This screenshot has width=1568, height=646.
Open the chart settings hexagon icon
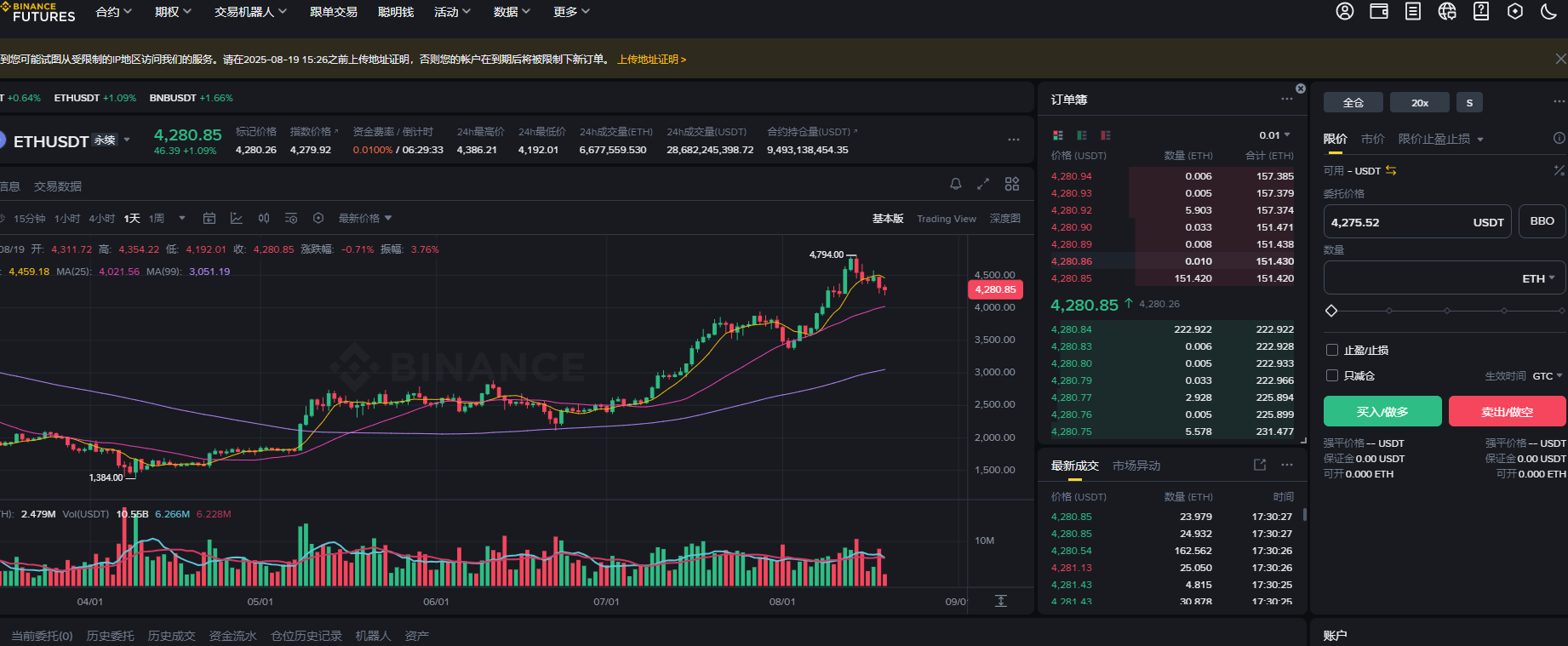(x=318, y=219)
